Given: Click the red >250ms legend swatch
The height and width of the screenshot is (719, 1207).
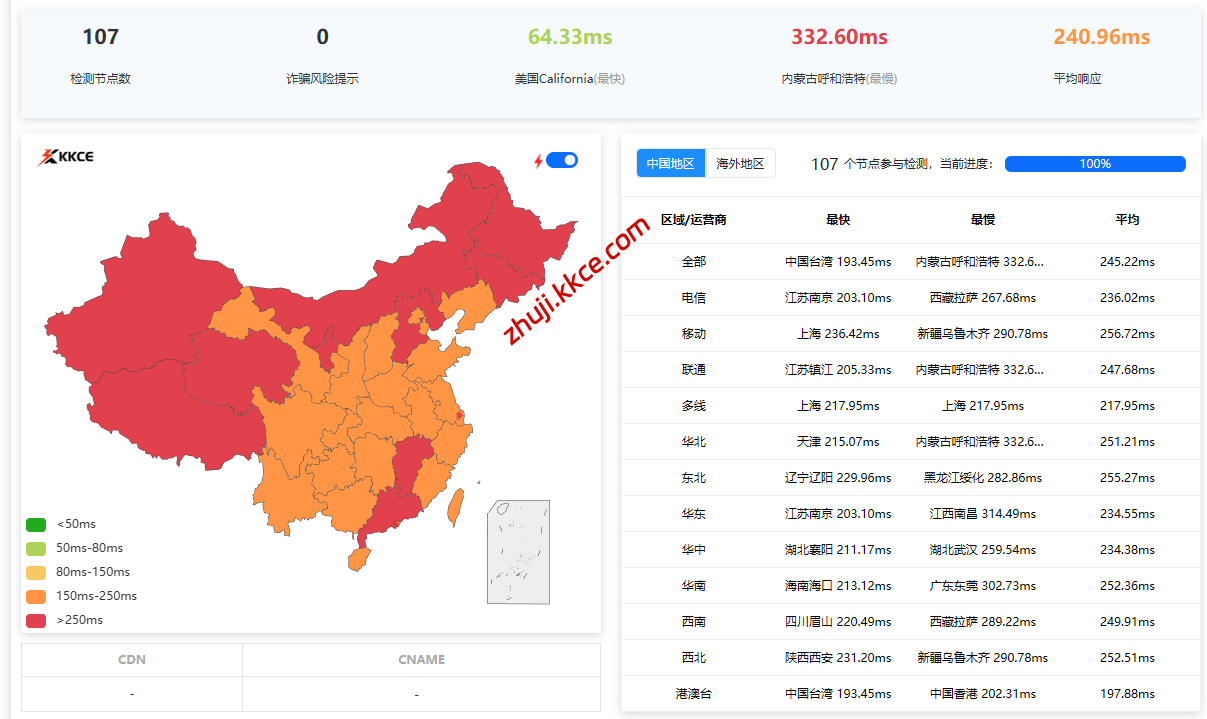Looking at the screenshot, I should click(36, 620).
